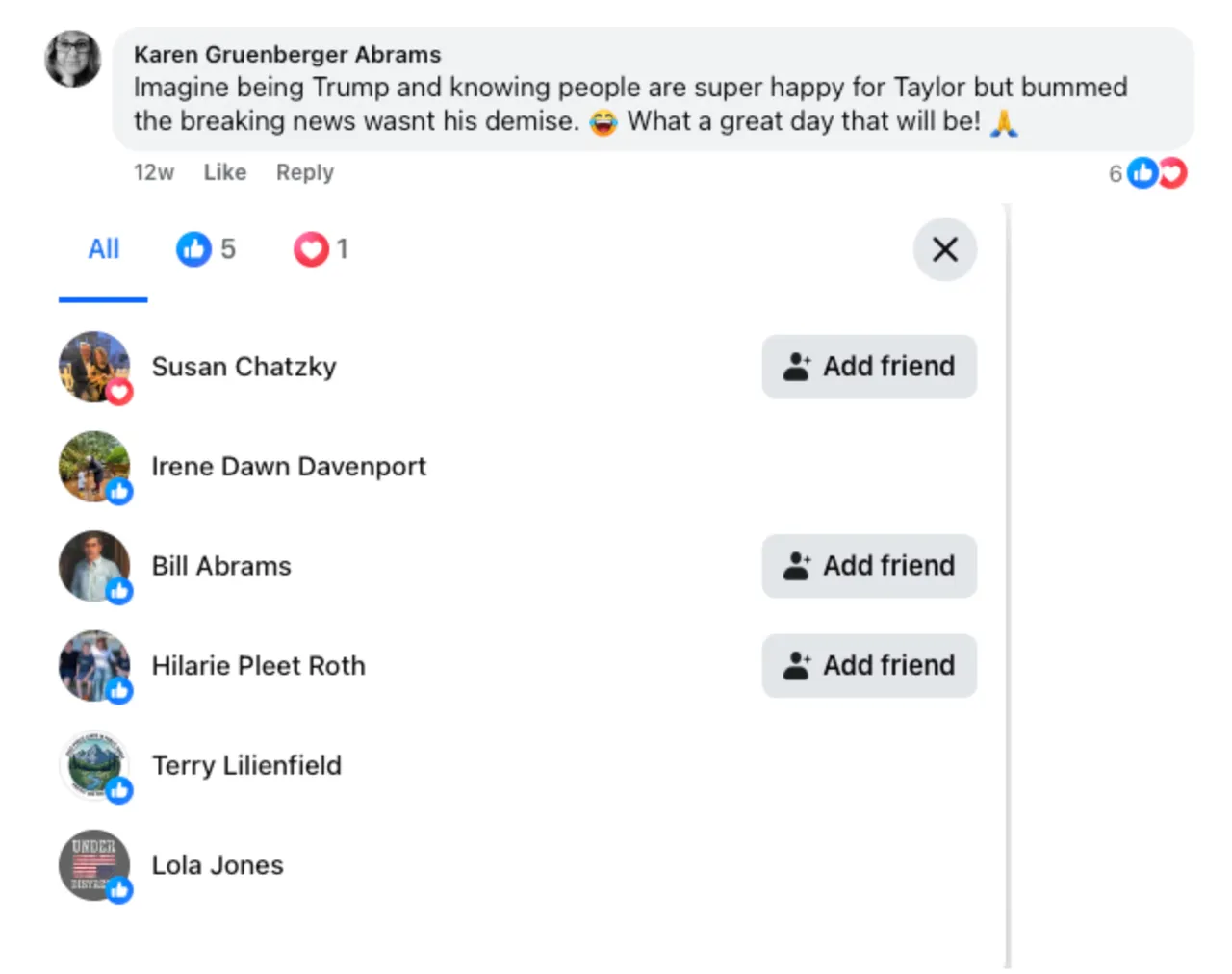Image resolution: width=1232 pixels, height=974 pixels.
Task: View Hilarie Pleet Roth's profile photo
Action: coord(94,666)
